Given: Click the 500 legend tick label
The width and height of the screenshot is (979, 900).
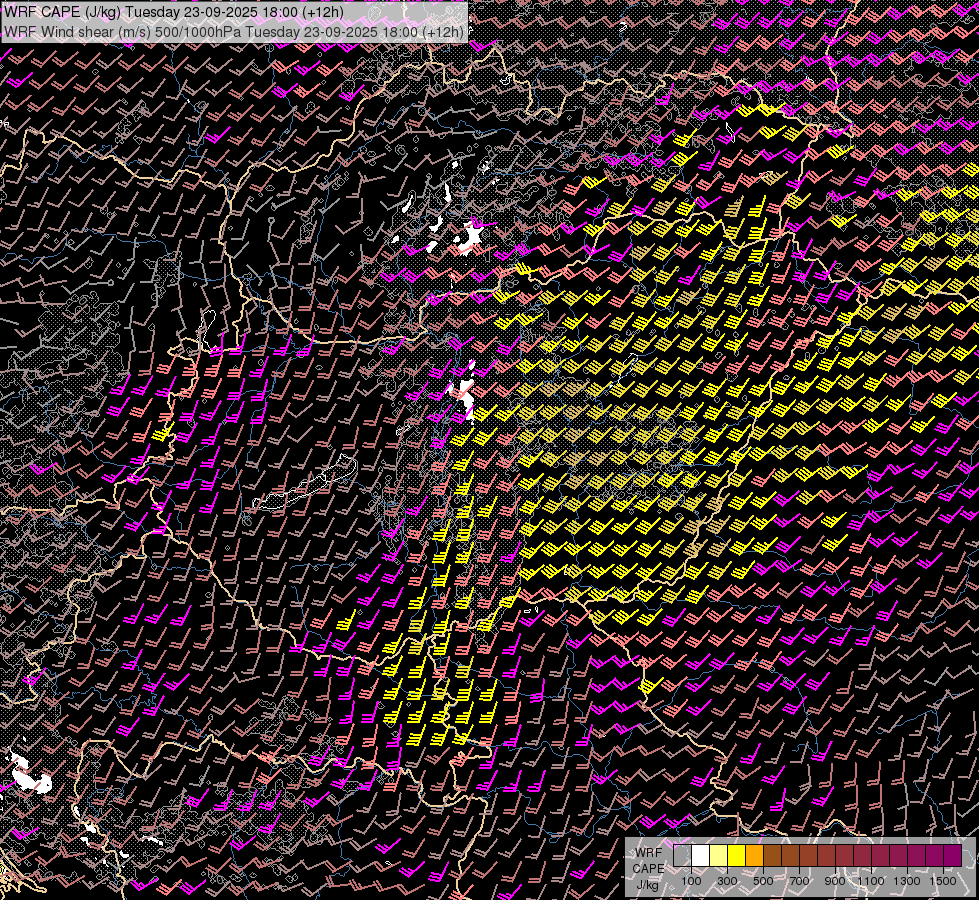Looking at the screenshot, I should point(763,881).
